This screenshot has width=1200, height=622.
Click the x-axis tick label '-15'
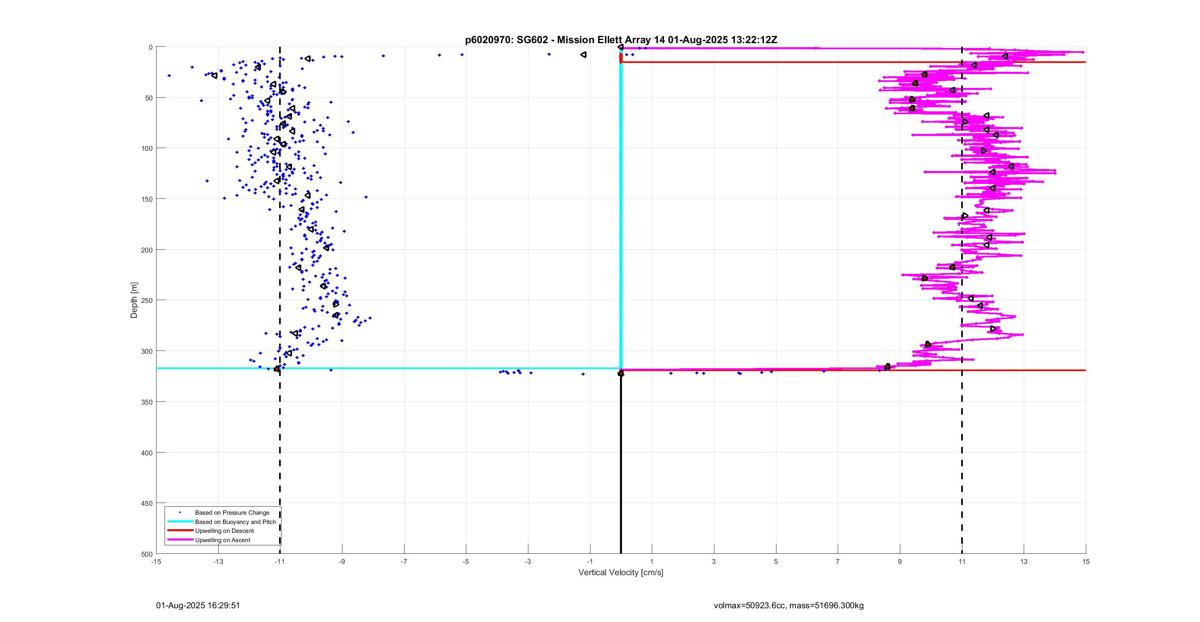click(156, 562)
